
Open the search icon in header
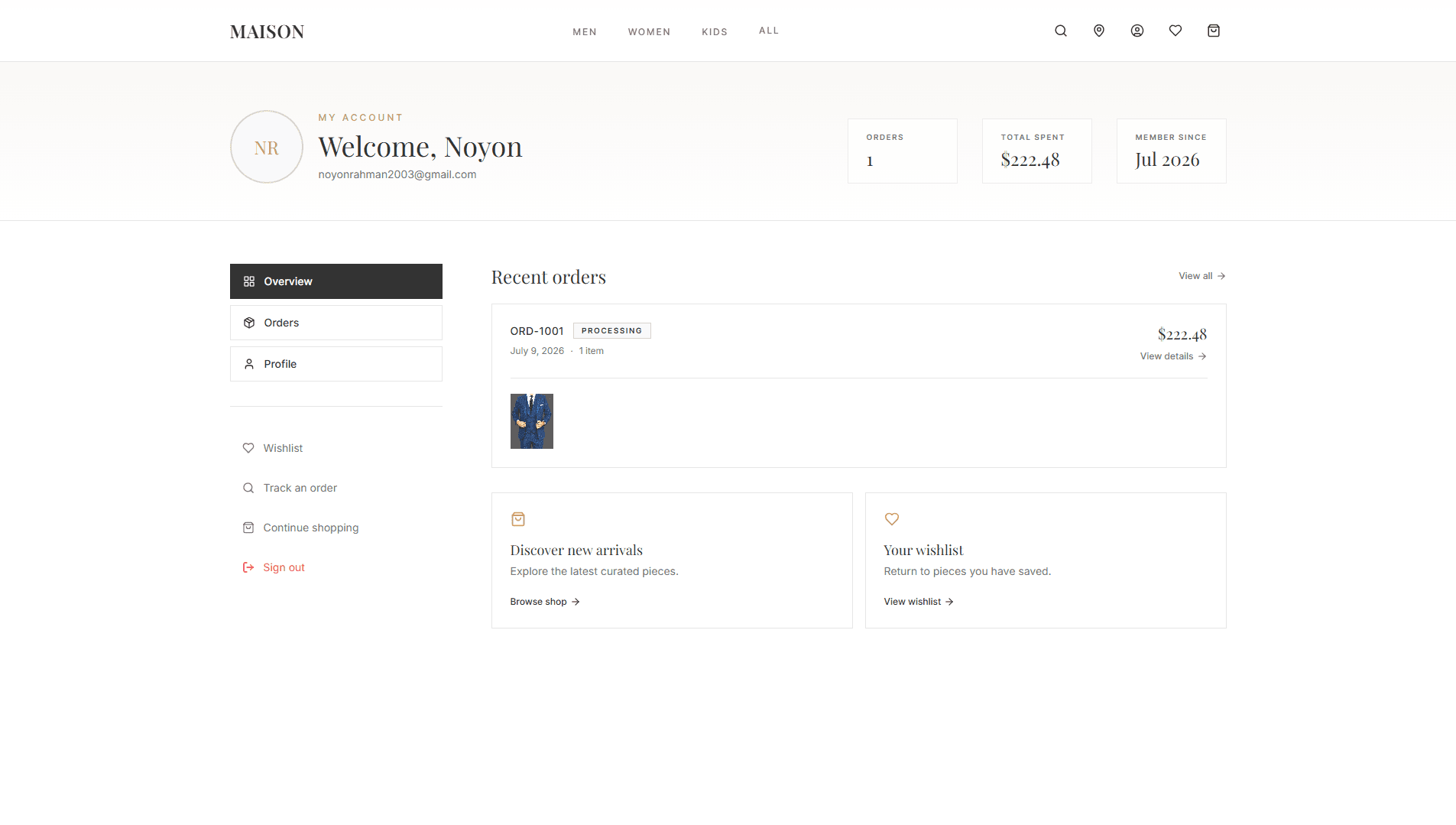(1061, 31)
